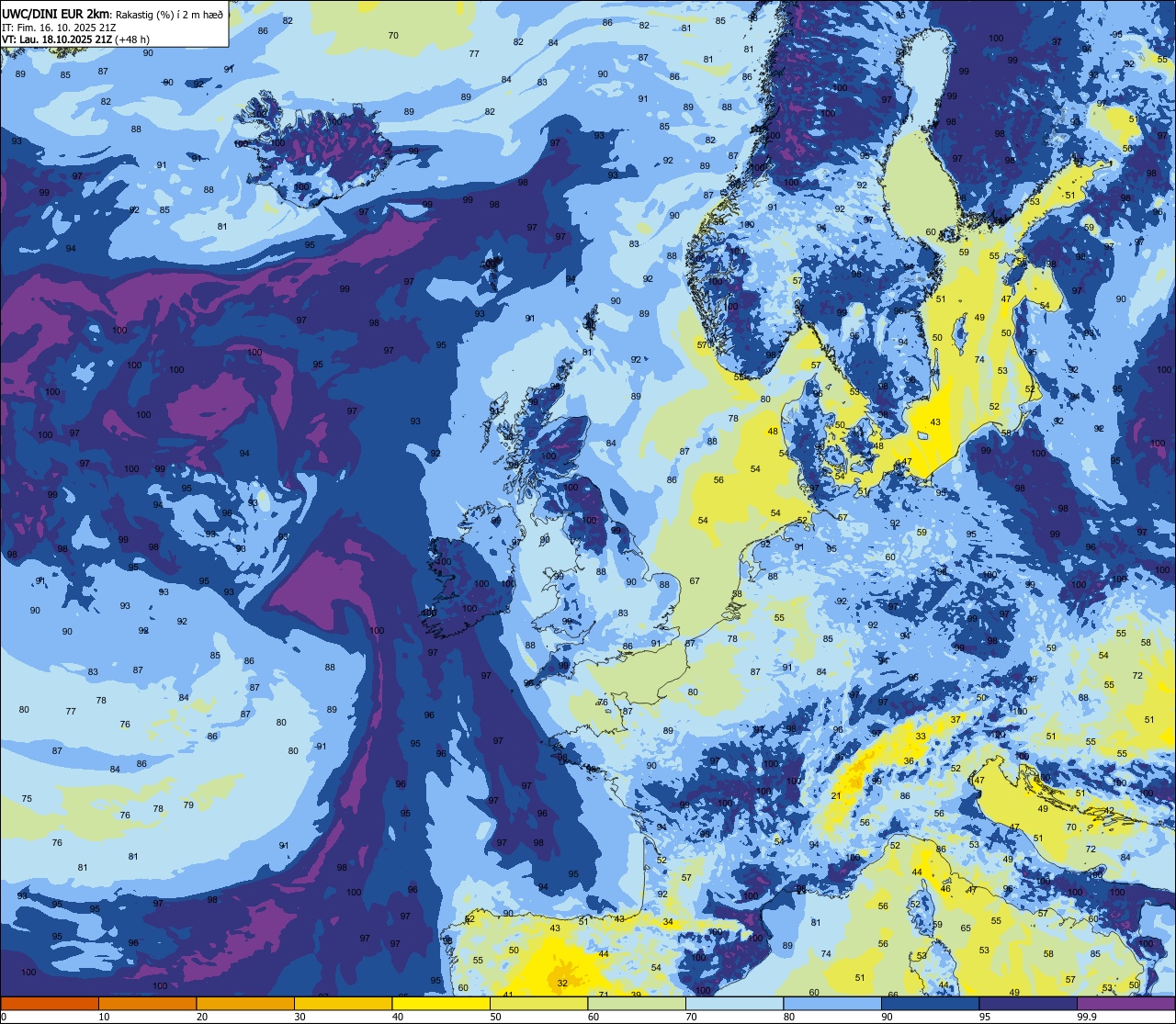The image size is (1176, 1024).
Task: Click the yellow-green 50–60 legend swatch
Action: tap(538, 1003)
